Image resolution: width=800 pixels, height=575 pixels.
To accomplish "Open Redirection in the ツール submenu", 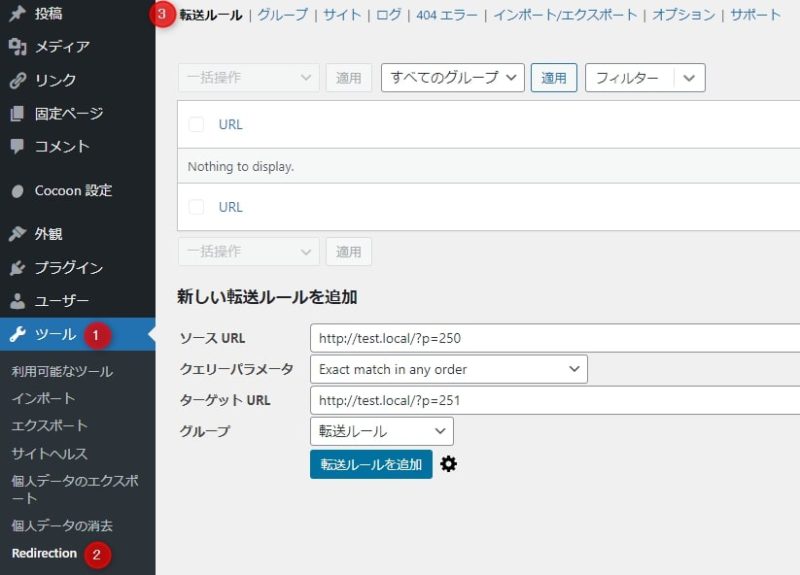I will click(x=44, y=553).
